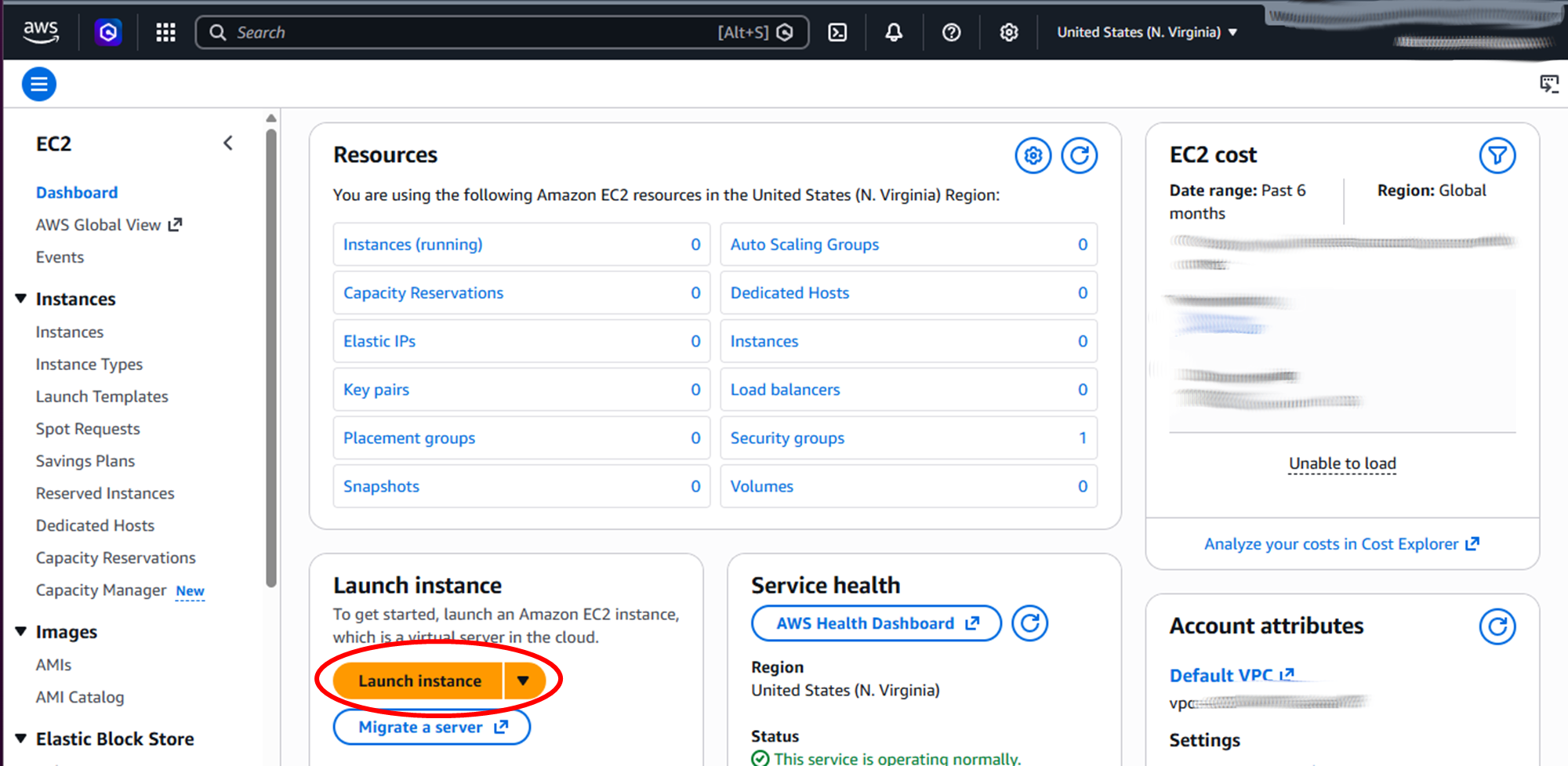The height and width of the screenshot is (766, 1568).
Task: Open Launch Templates in the sidebar
Action: (102, 397)
